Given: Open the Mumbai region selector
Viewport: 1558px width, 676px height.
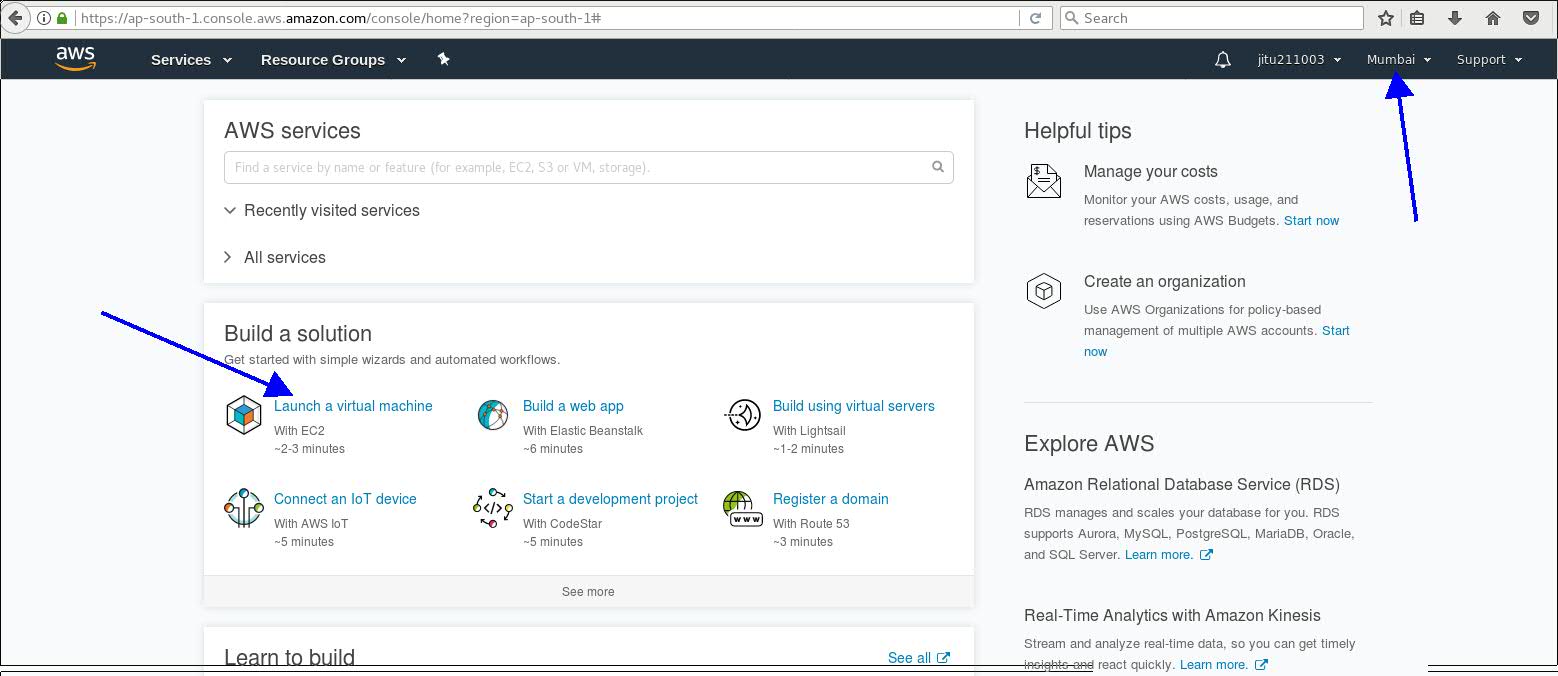Looking at the screenshot, I should click(1399, 60).
